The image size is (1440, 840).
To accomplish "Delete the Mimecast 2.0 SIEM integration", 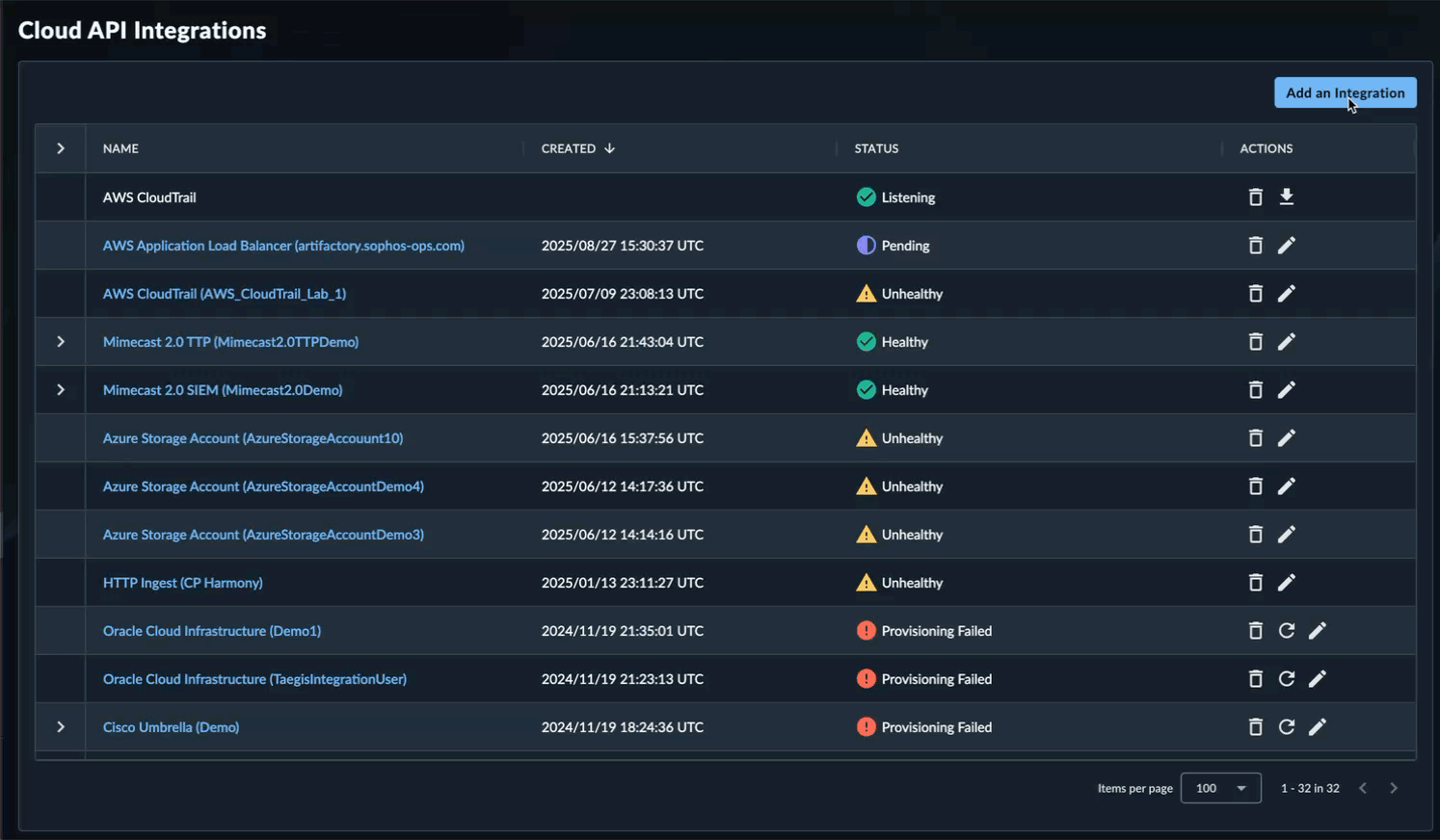I will tap(1255, 390).
